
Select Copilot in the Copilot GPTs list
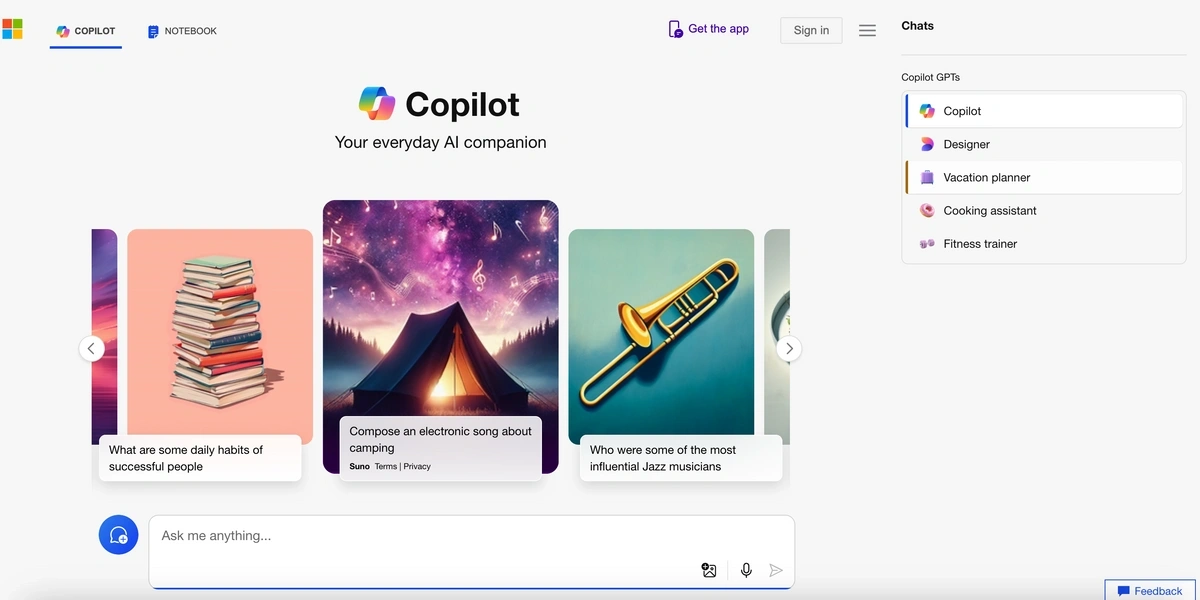(x=1044, y=111)
